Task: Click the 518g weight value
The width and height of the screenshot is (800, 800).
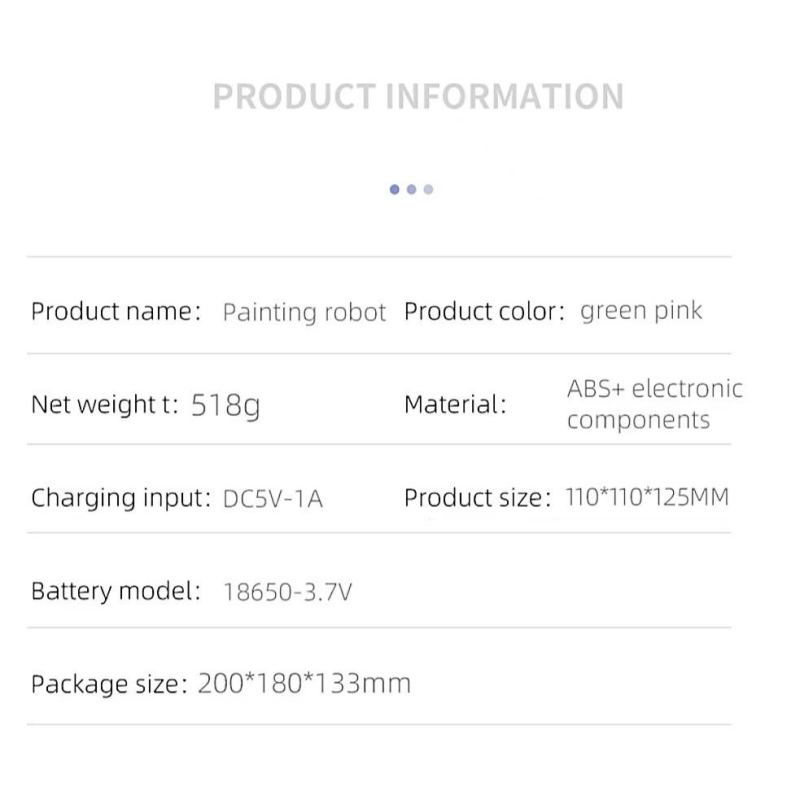Action: point(225,406)
